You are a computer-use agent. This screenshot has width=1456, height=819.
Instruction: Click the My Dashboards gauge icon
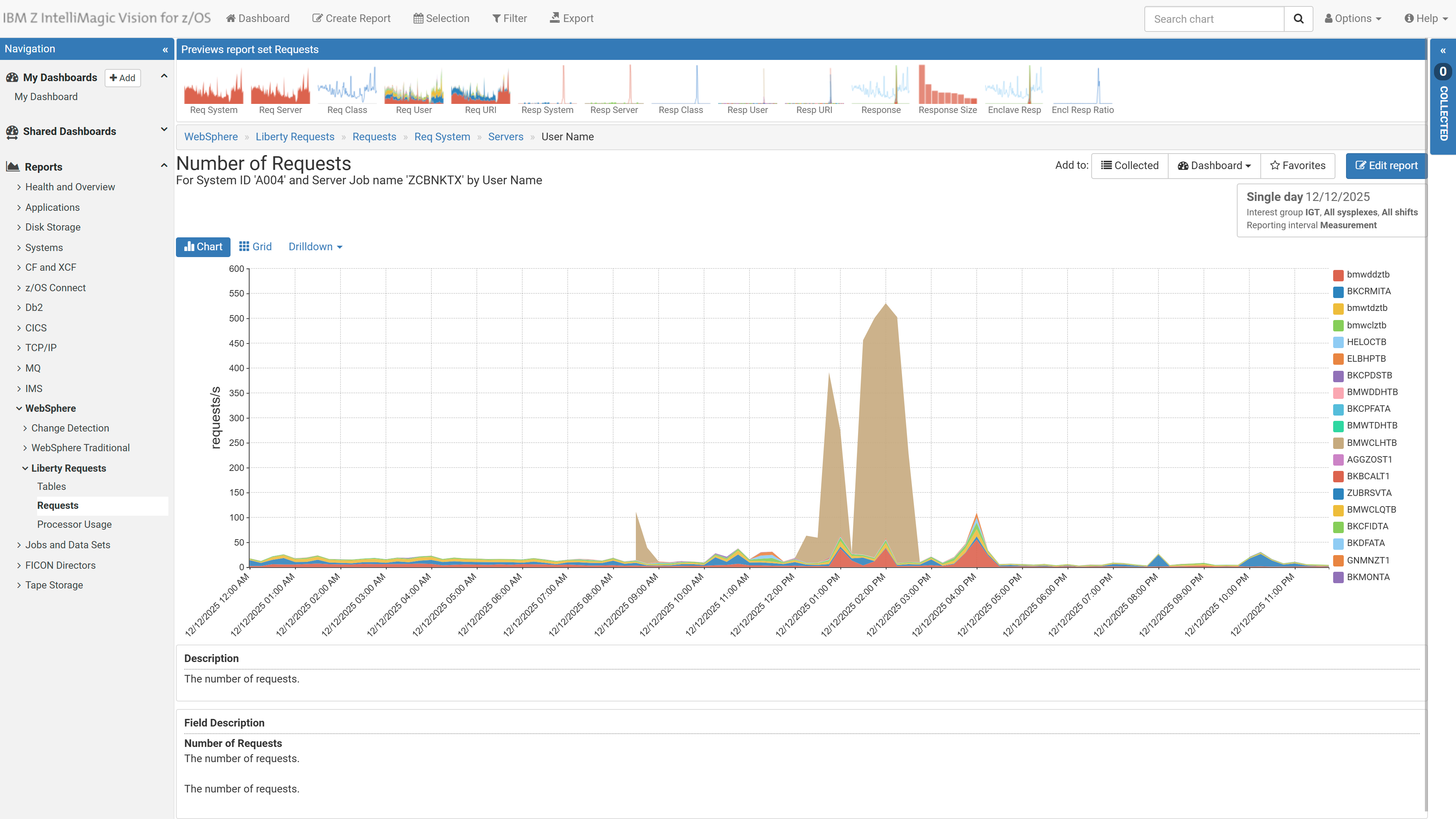[x=12, y=77]
